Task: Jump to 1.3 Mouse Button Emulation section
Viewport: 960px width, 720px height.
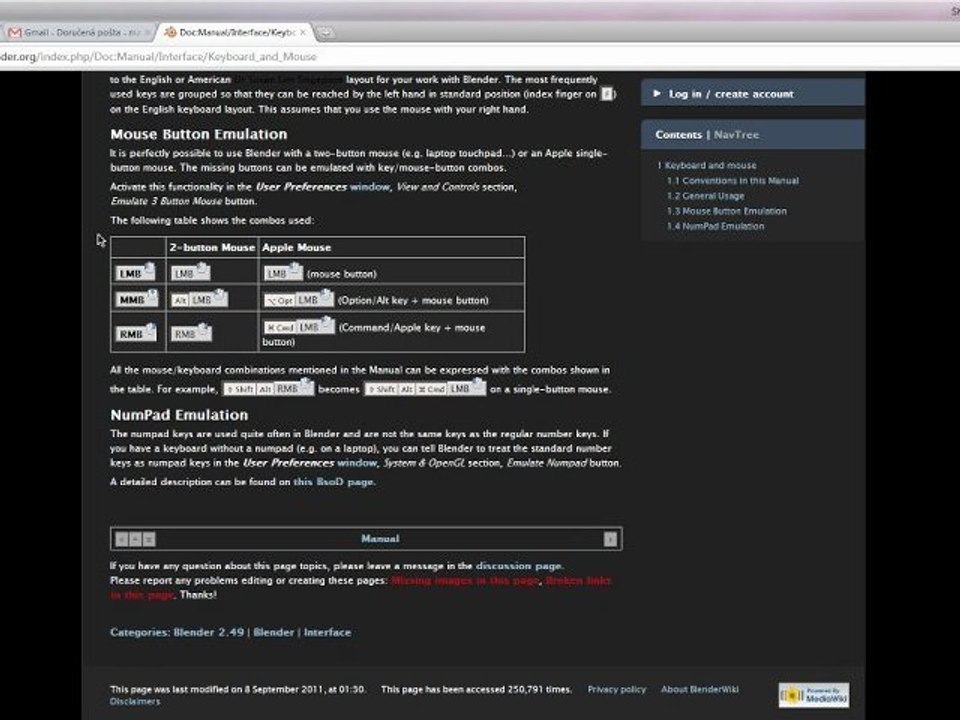Action: click(x=727, y=211)
